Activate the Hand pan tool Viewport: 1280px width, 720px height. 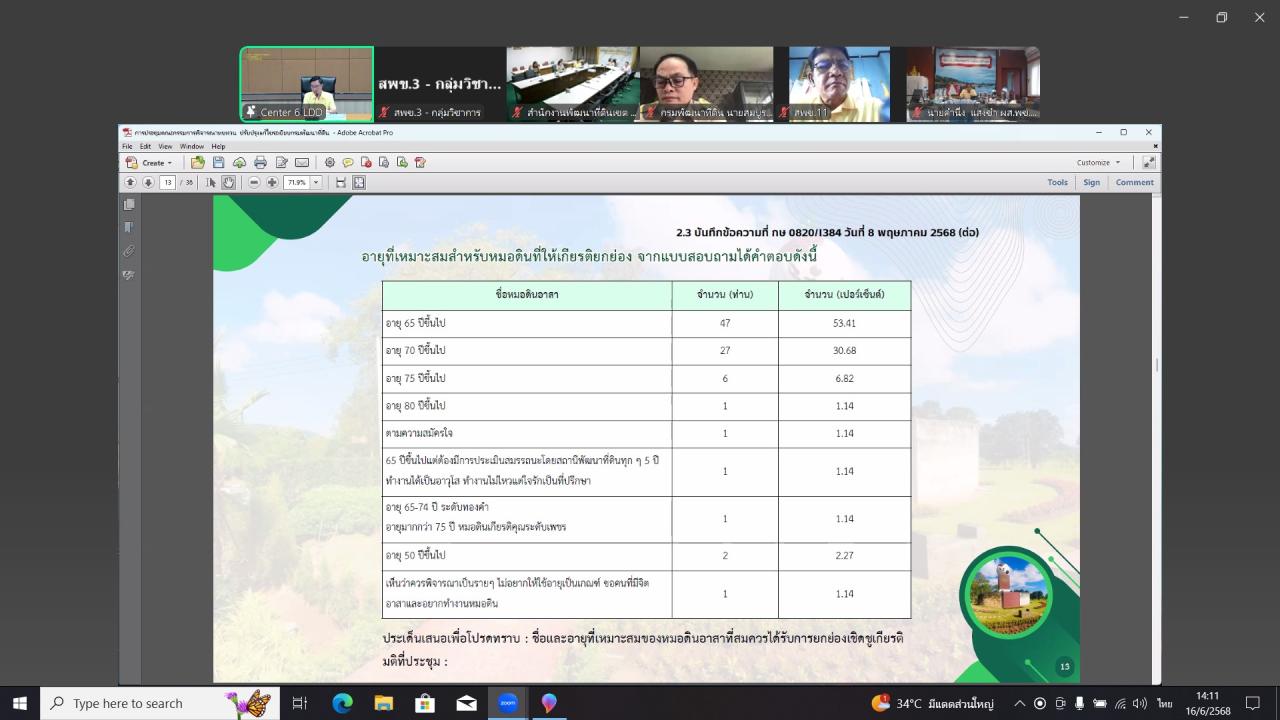tap(228, 182)
